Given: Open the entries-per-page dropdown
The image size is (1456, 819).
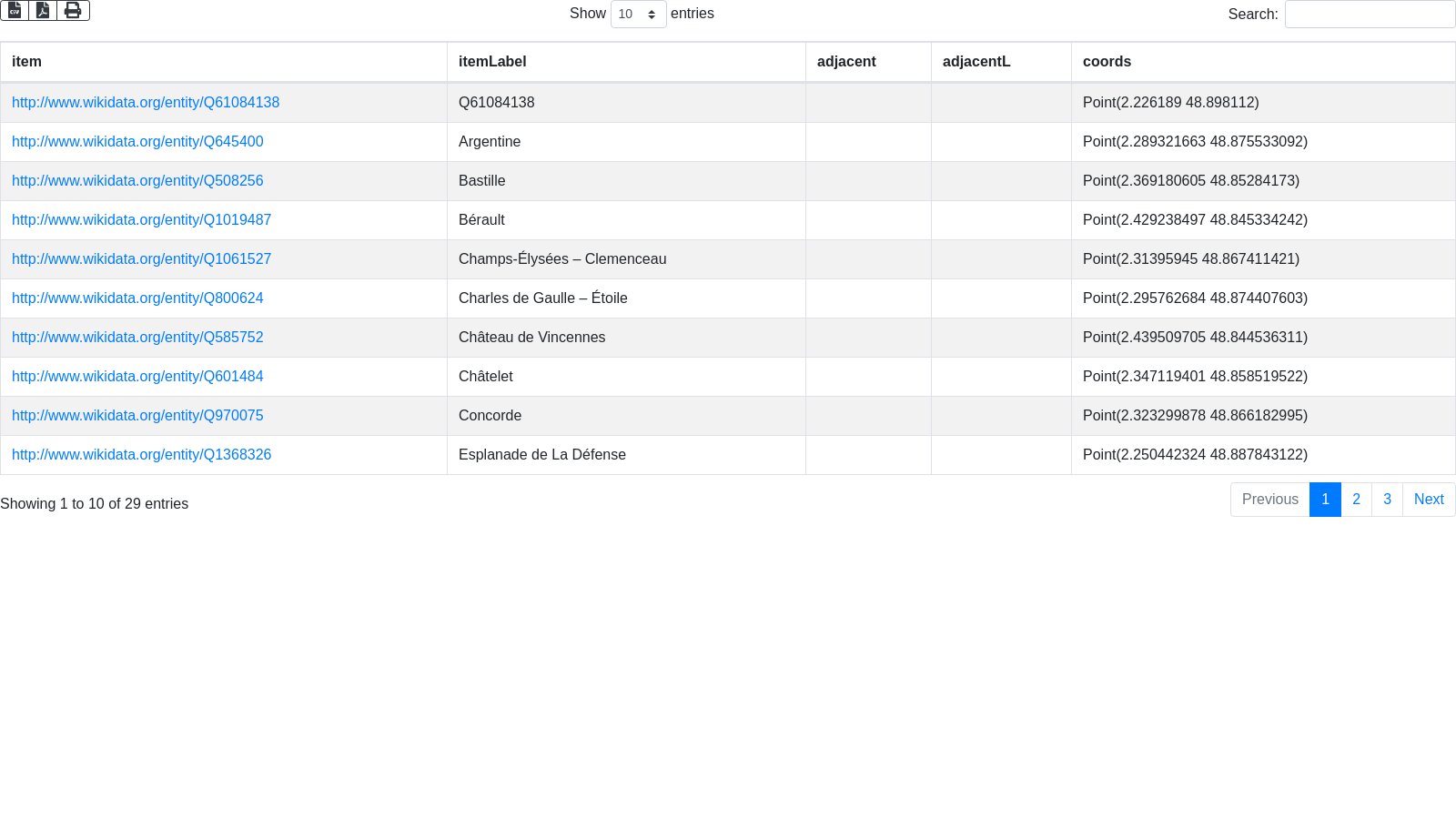Looking at the screenshot, I should (638, 15).
